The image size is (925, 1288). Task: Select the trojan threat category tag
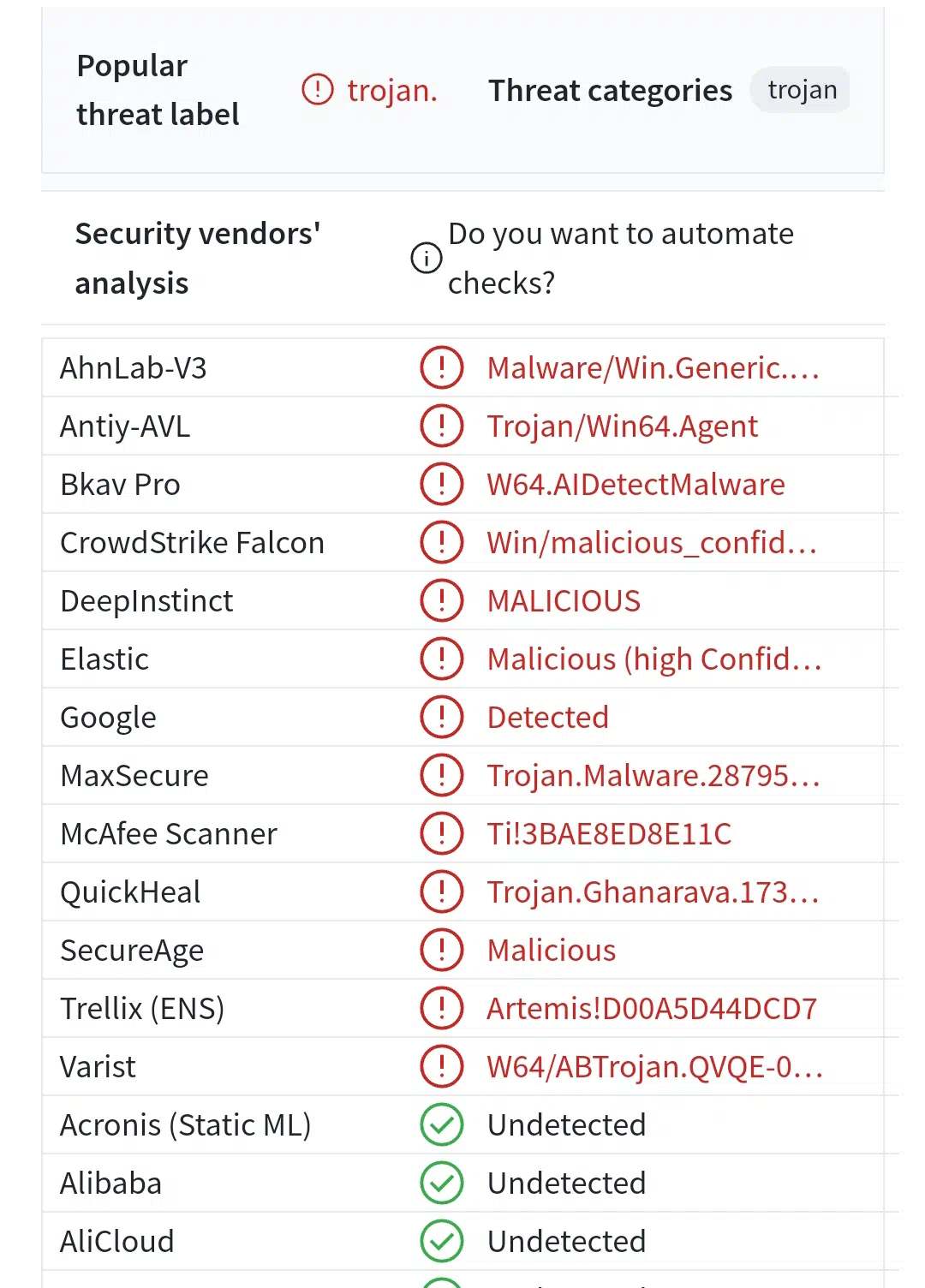click(x=802, y=90)
